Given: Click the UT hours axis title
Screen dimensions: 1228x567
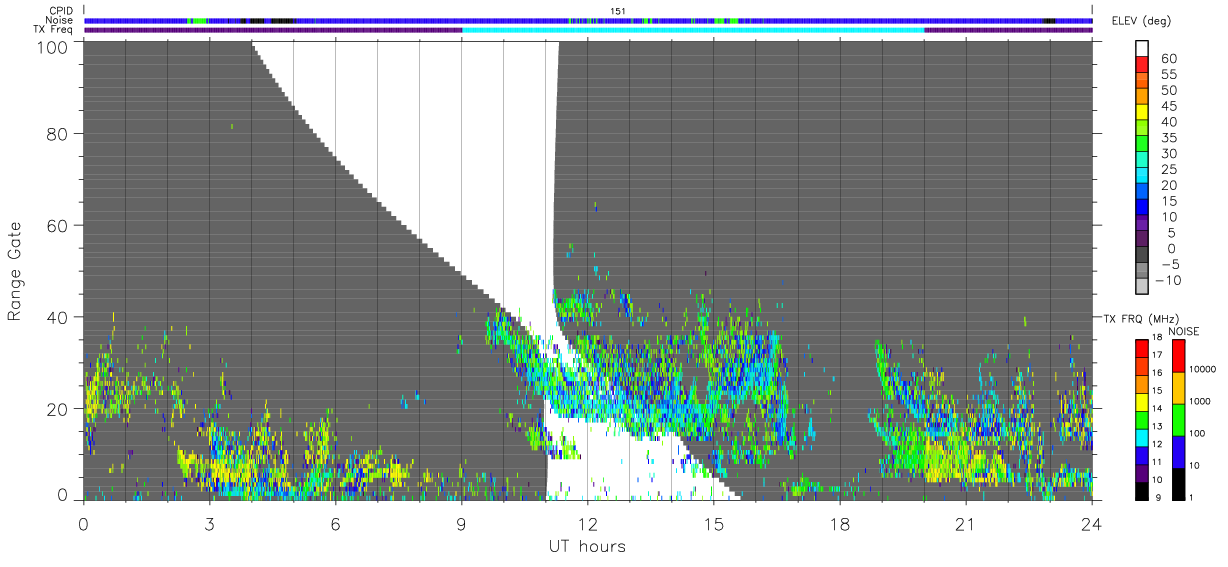Looking at the screenshot, I should (x=587, y=547).
